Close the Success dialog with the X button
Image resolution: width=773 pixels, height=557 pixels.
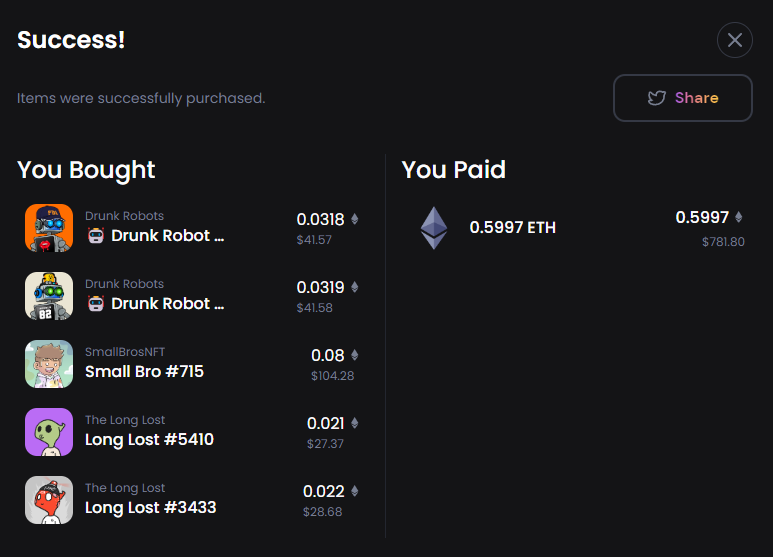tap(735, 40)
